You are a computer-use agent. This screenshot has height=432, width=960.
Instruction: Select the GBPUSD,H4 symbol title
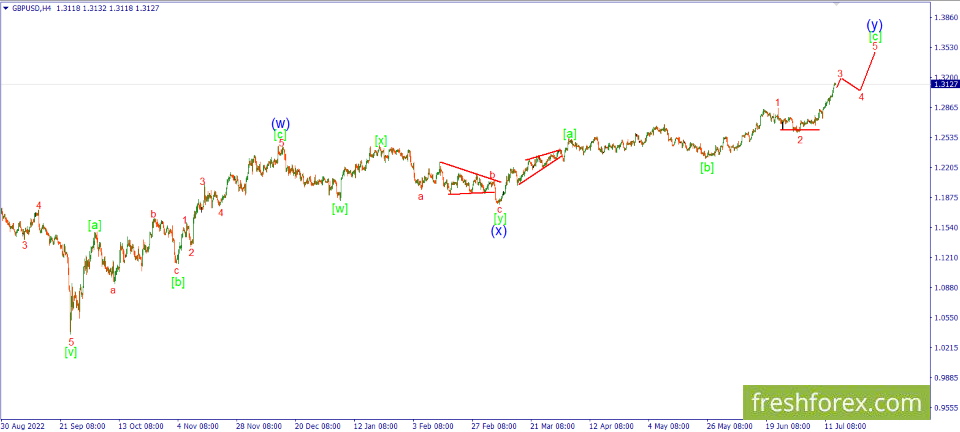(x=31, y=9)
